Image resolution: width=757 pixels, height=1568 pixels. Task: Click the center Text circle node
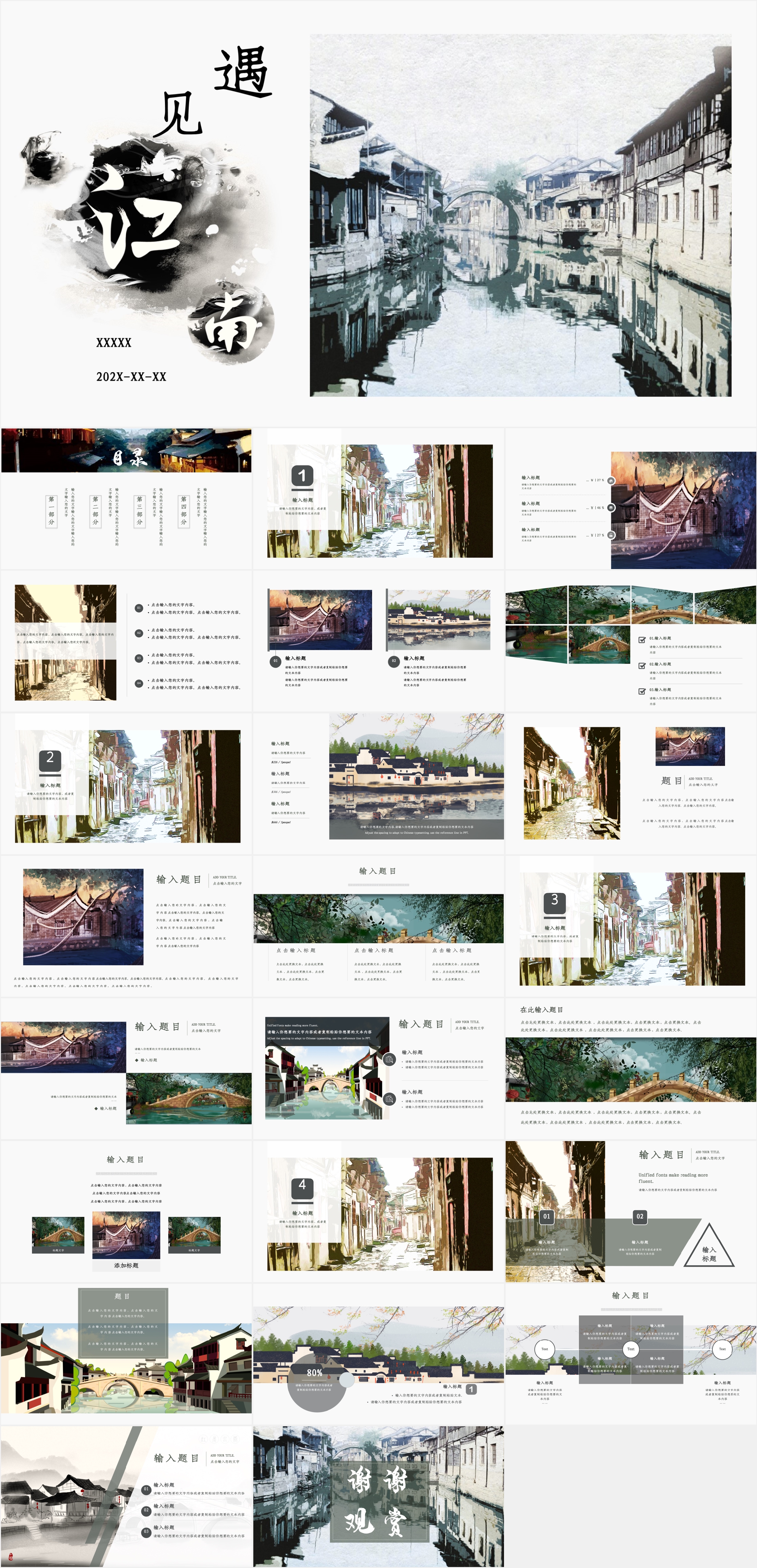630,1349
